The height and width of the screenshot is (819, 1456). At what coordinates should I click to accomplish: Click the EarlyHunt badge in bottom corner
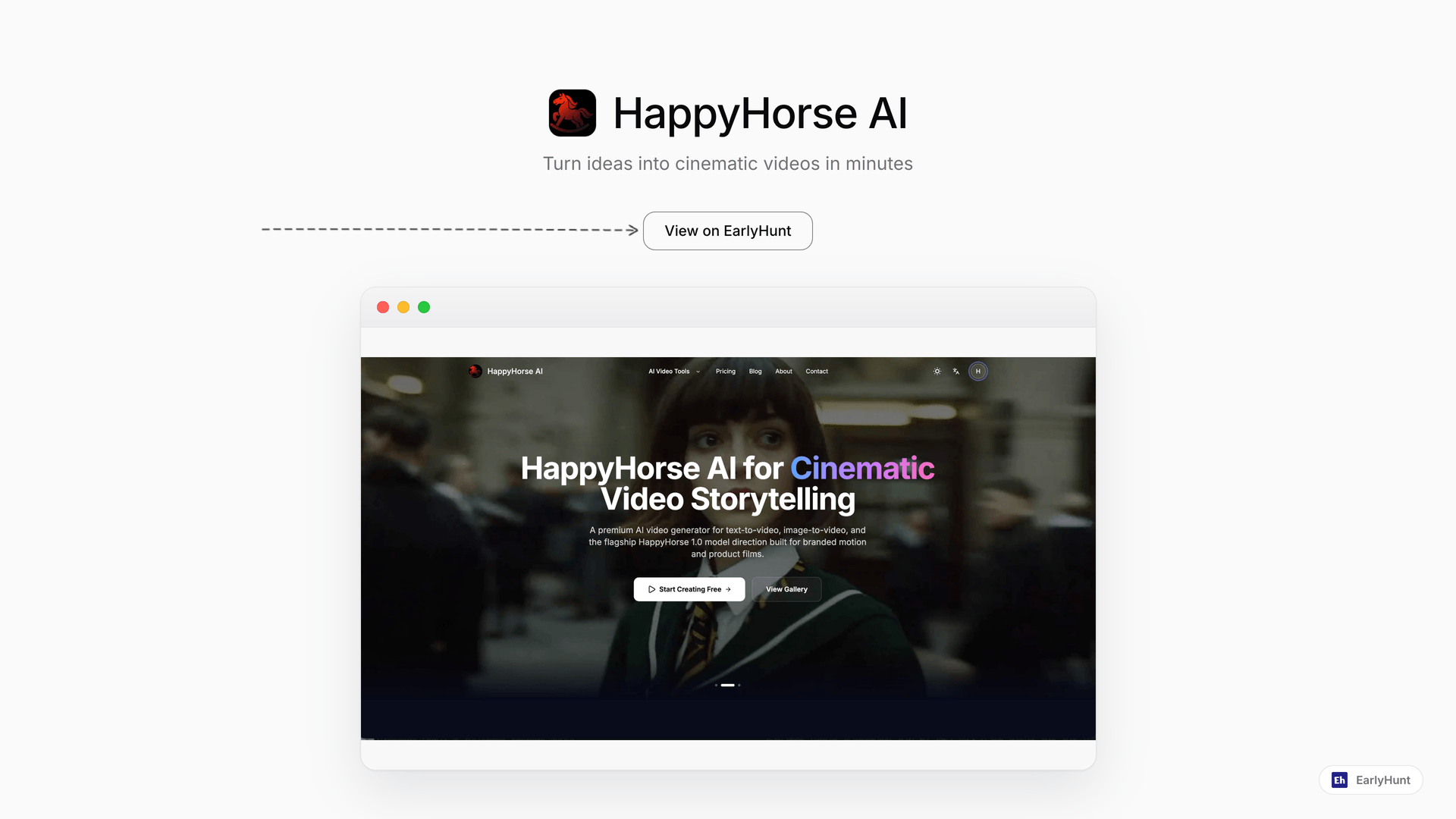click(x=1370, y=780)
